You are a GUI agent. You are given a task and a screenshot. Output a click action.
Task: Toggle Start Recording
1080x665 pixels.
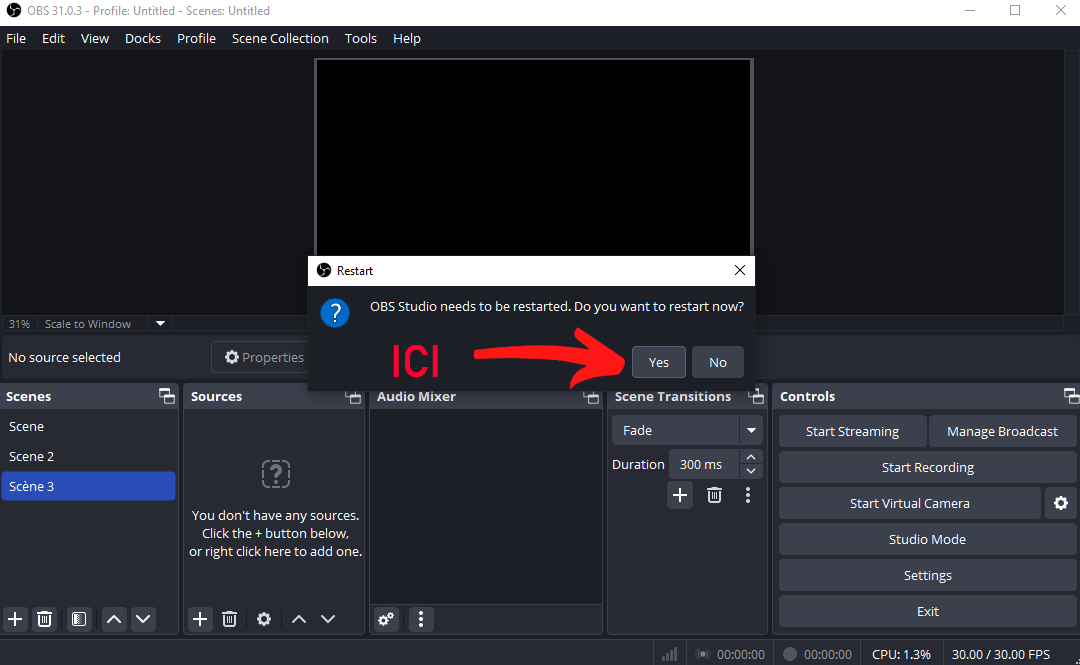click(x=927, y=467)
